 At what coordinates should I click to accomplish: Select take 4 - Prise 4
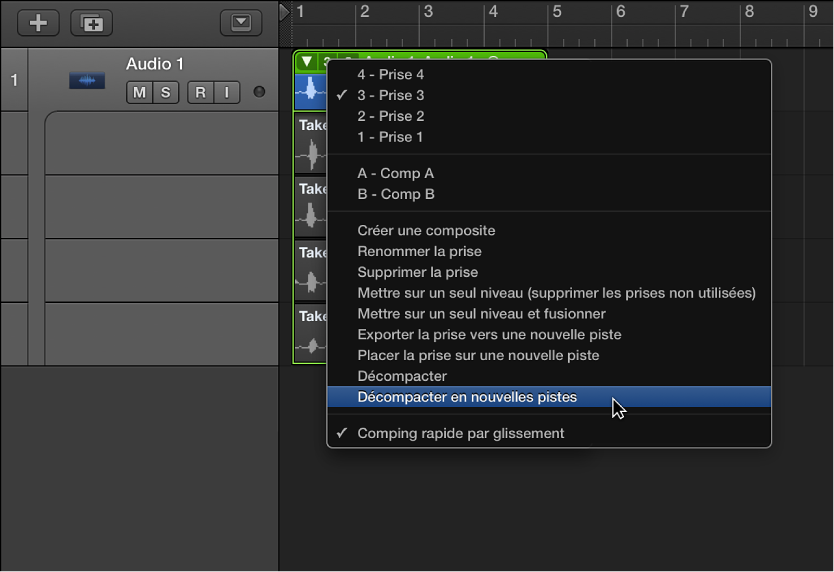pyautogui.click(x=390, y=74)
